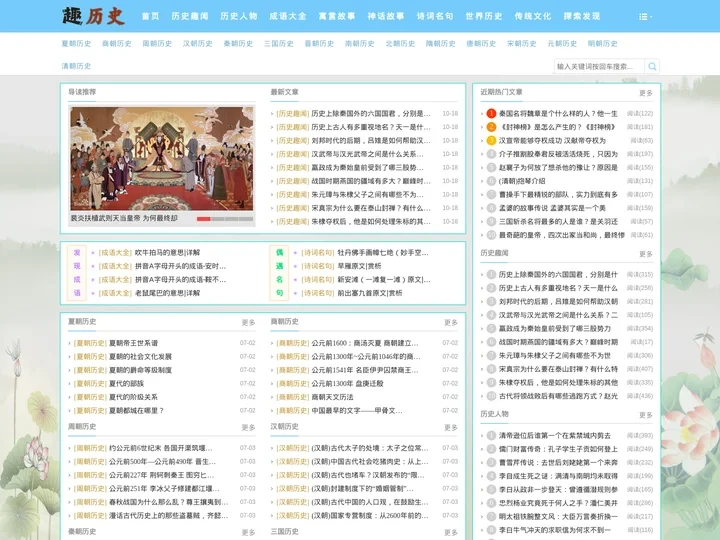Open (汉朝)古代也堵车 article
Image resolution: width=720 pixels, height=540 pixels.
[370, 475]
